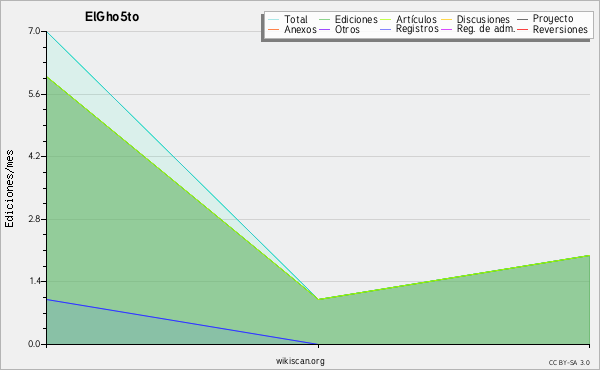
Task: Click the 'Ediciones' legend label
Action: point(356,19)
